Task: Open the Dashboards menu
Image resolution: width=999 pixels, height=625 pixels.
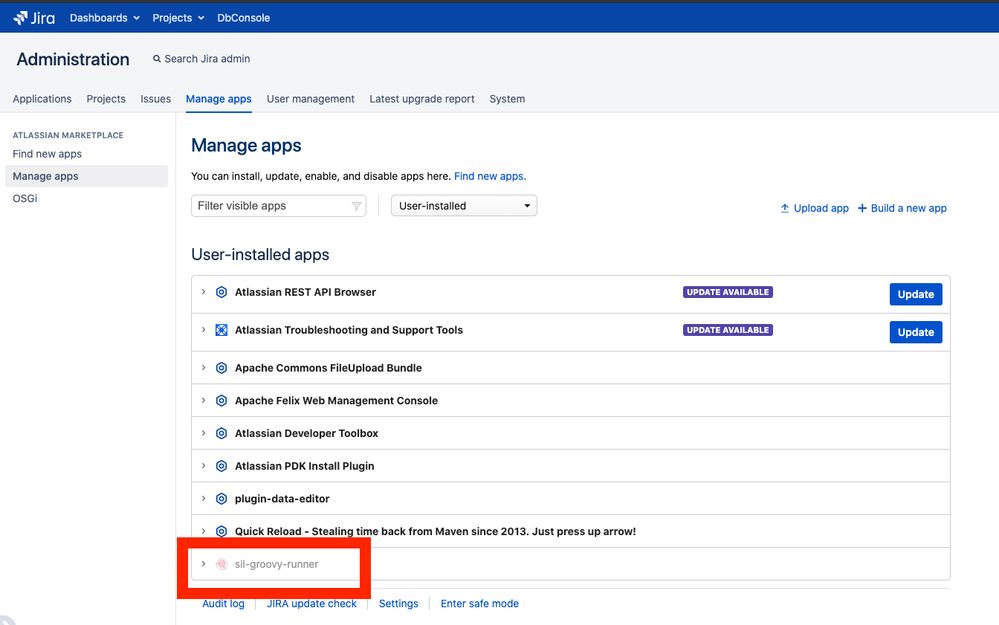Action: pyautogui.click(x=104, y=18)
